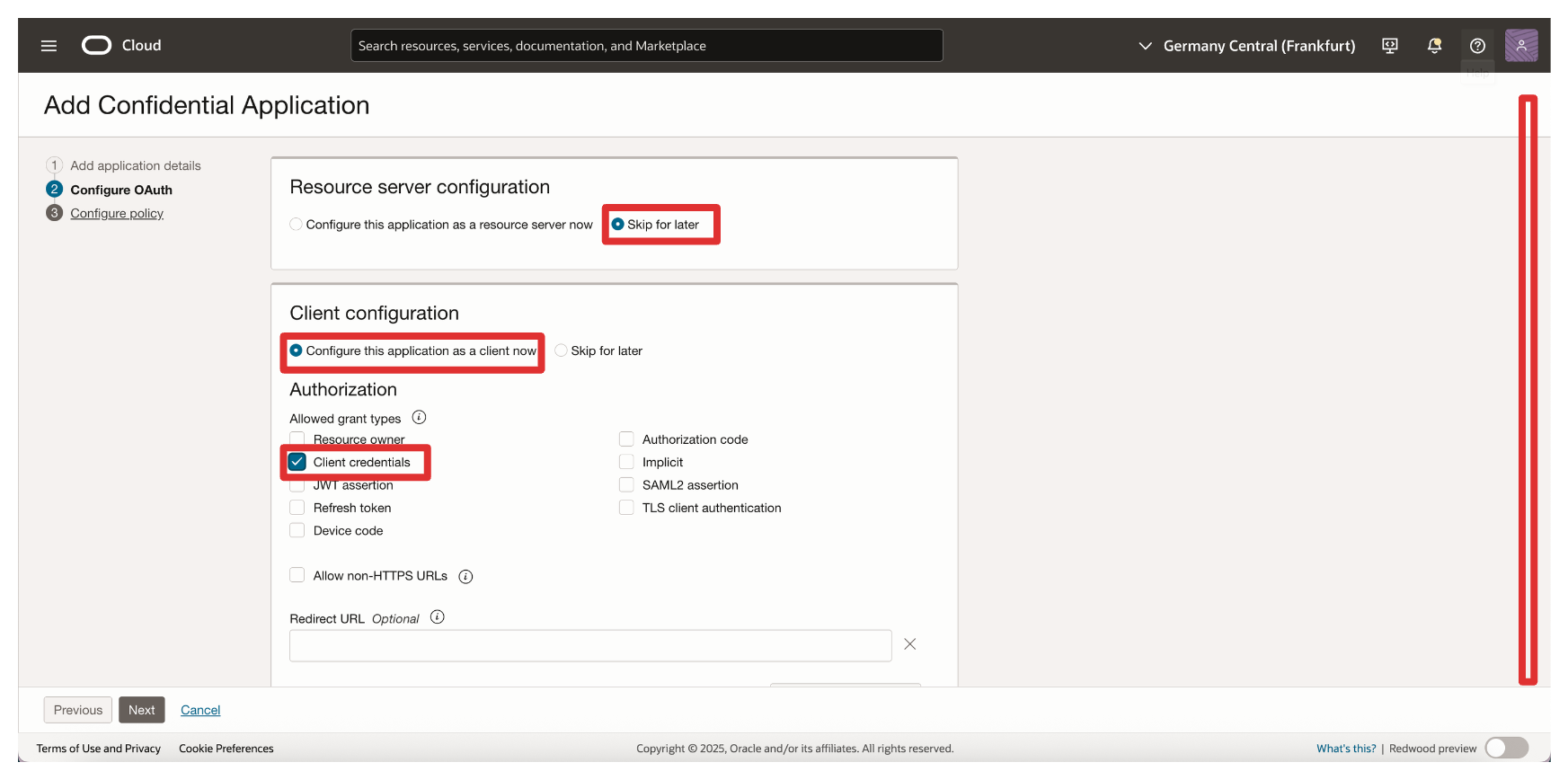This screenshot has height=780, width=1568.
Task: Enable the Refresh token checkbox
Action: (297, 508)
